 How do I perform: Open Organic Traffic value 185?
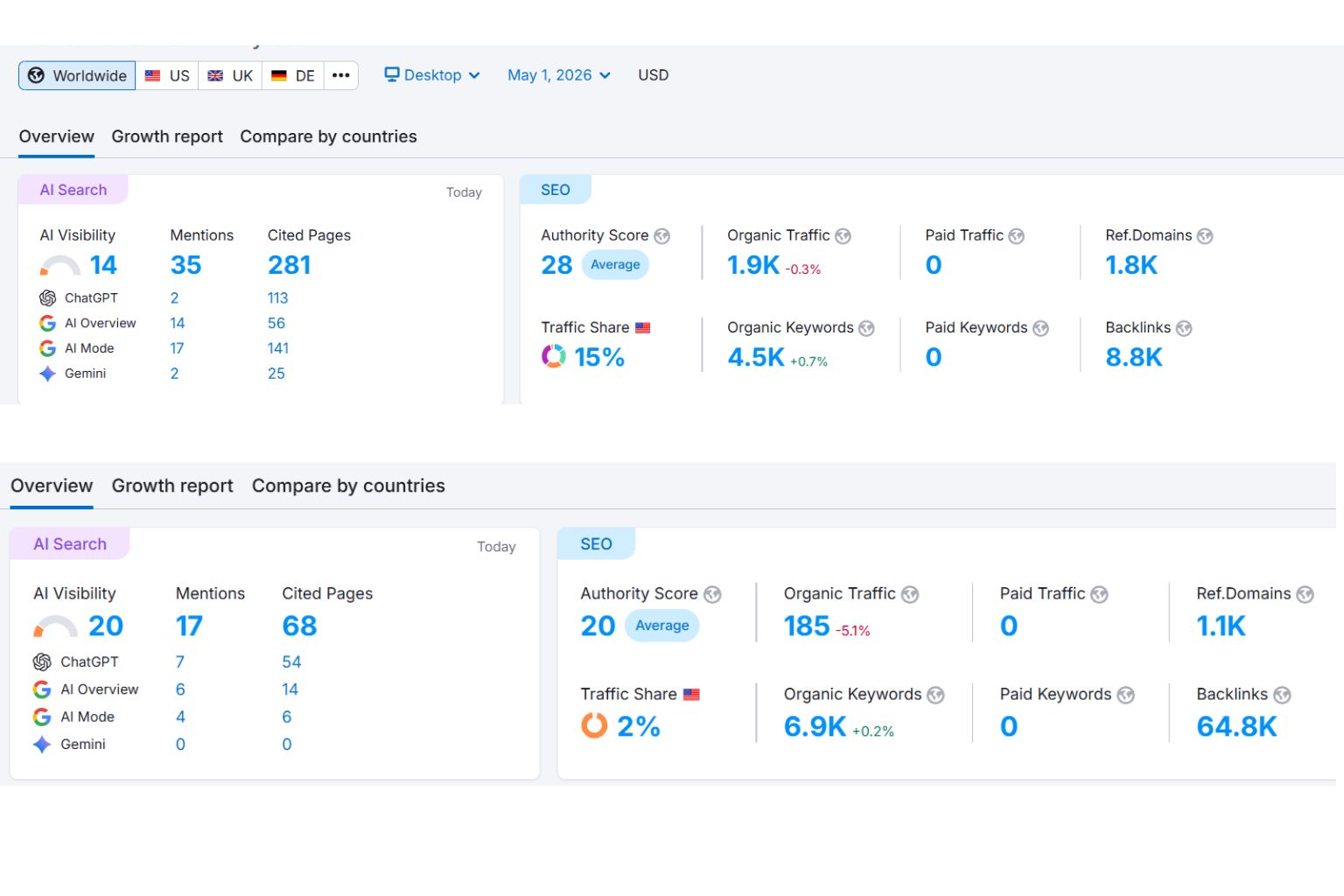(807, 626)
